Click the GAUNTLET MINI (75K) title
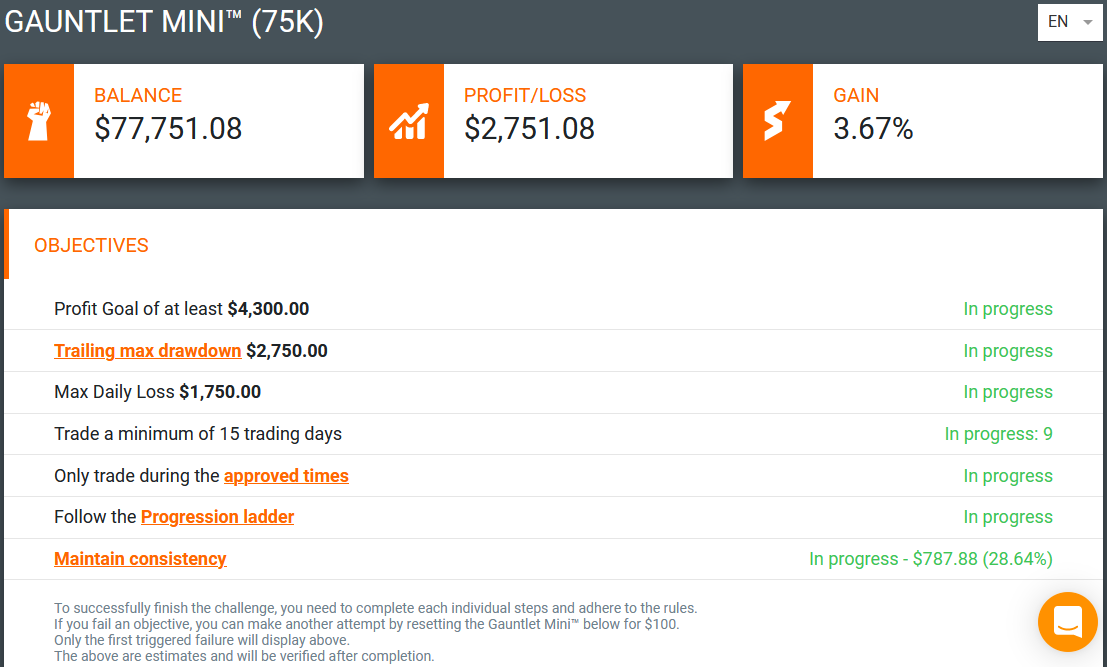The height and width of the screenshot is (667, 1107). 164,22
